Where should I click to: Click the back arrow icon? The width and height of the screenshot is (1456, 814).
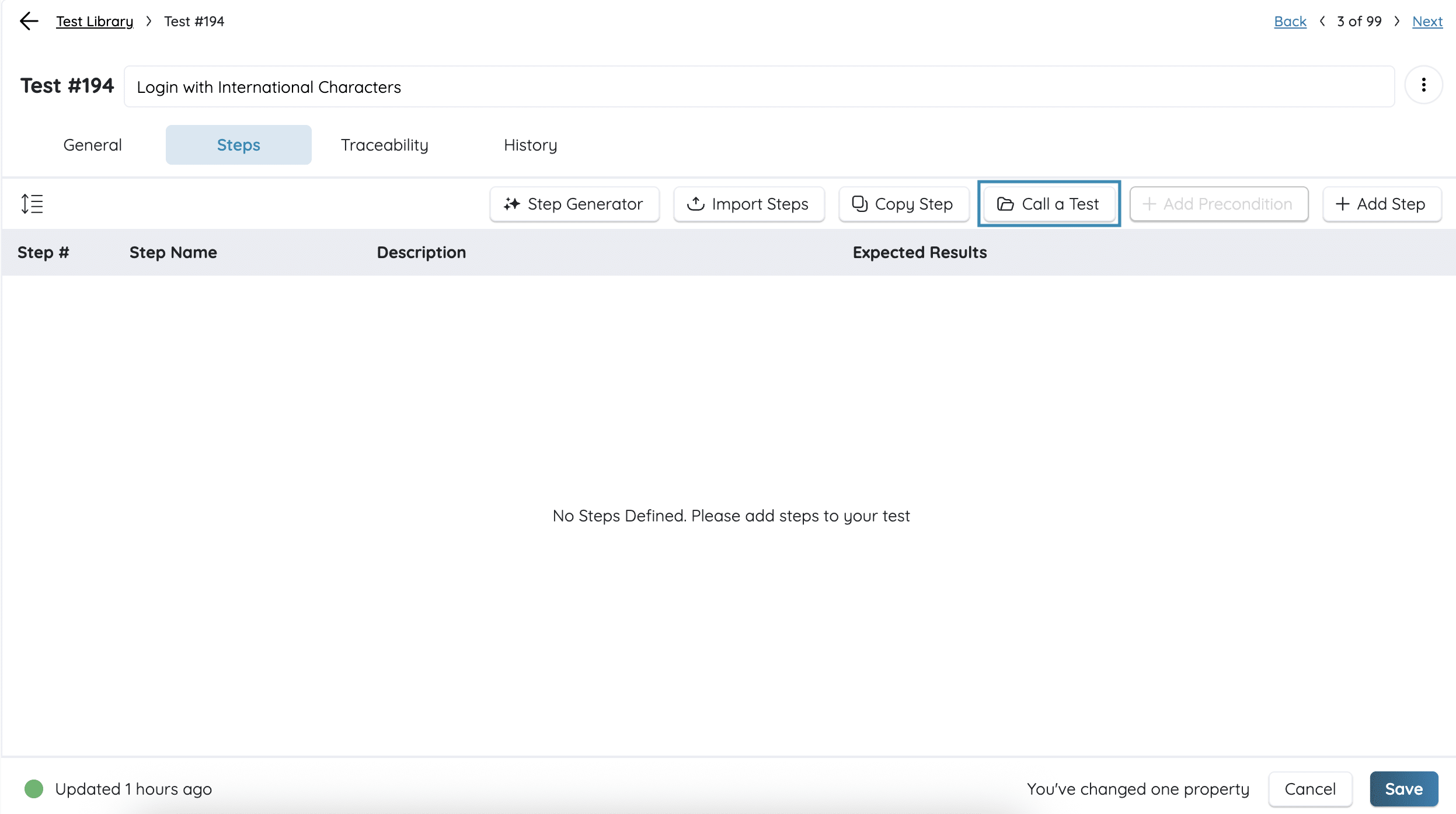(29, 22)
